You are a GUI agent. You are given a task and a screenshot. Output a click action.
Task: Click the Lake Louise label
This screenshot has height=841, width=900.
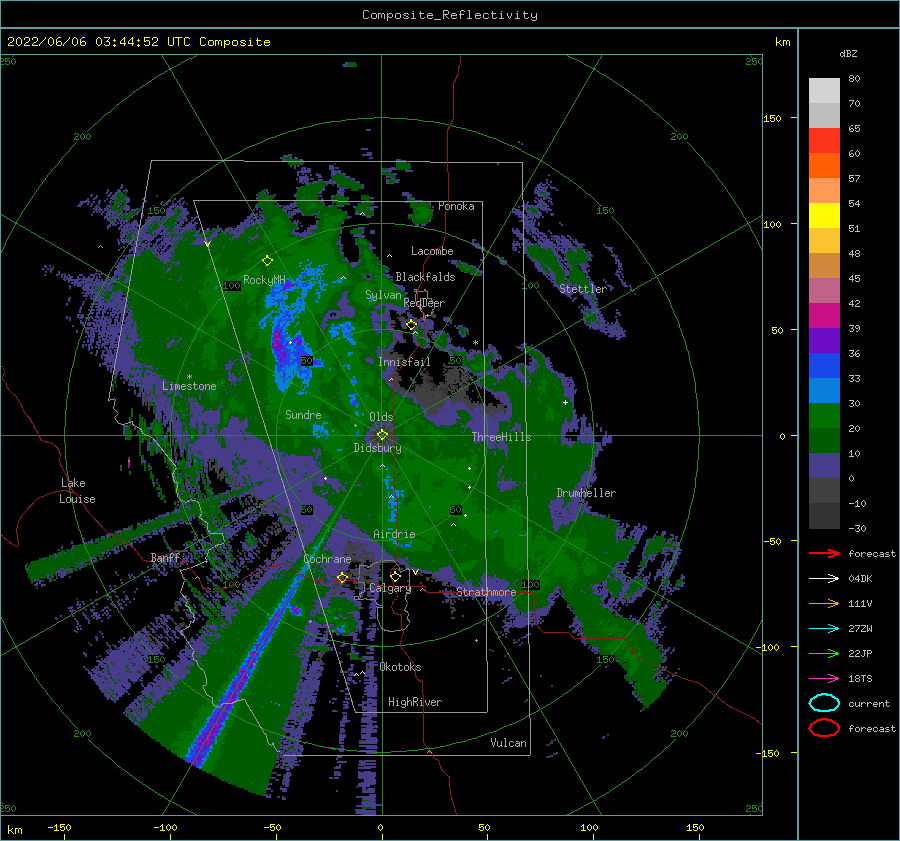(77, 491)
